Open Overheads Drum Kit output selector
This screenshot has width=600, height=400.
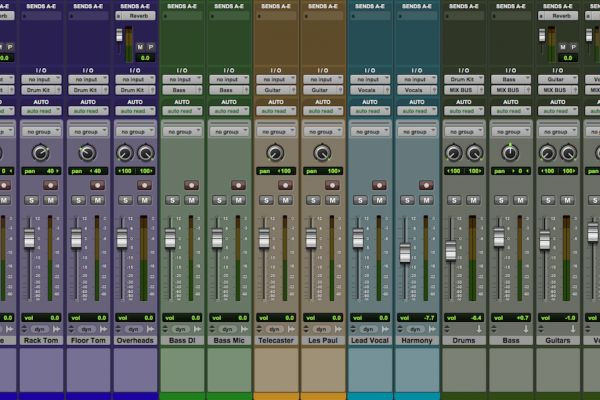[135, 90]
